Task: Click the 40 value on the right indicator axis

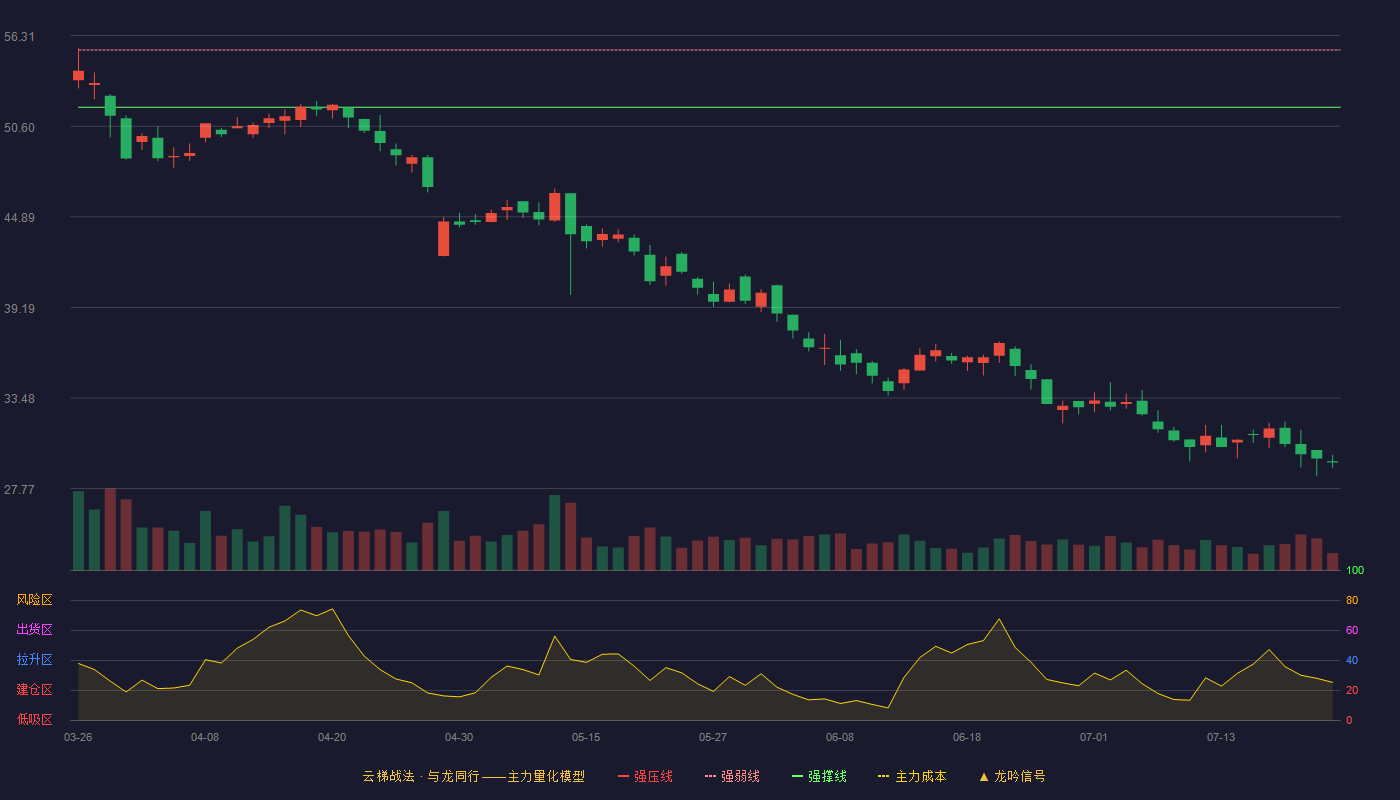Action: tap(1352, 661)
